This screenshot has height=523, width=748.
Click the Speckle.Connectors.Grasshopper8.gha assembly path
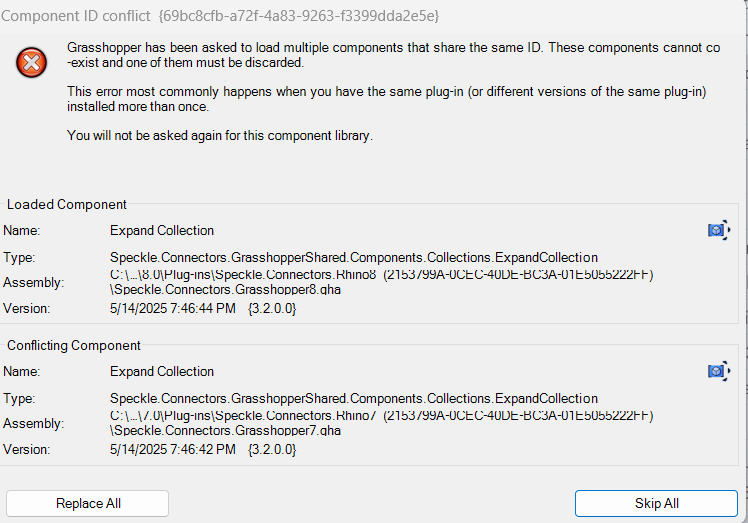pos(225,290)
